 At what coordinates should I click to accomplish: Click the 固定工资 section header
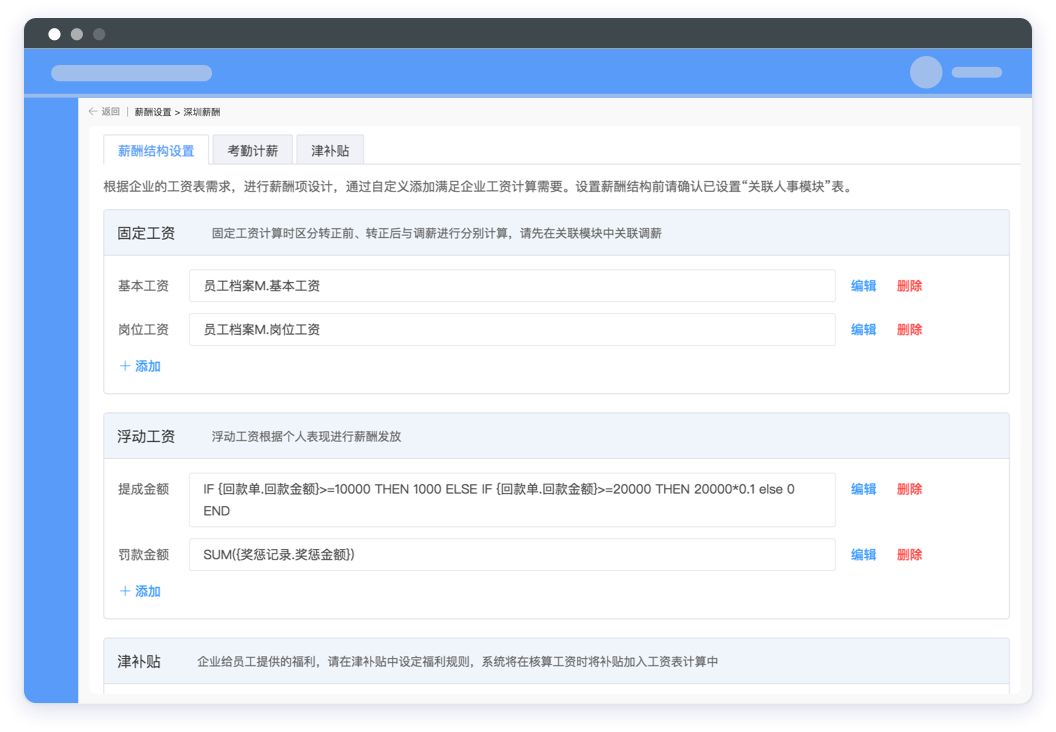(x=556, y=233)
